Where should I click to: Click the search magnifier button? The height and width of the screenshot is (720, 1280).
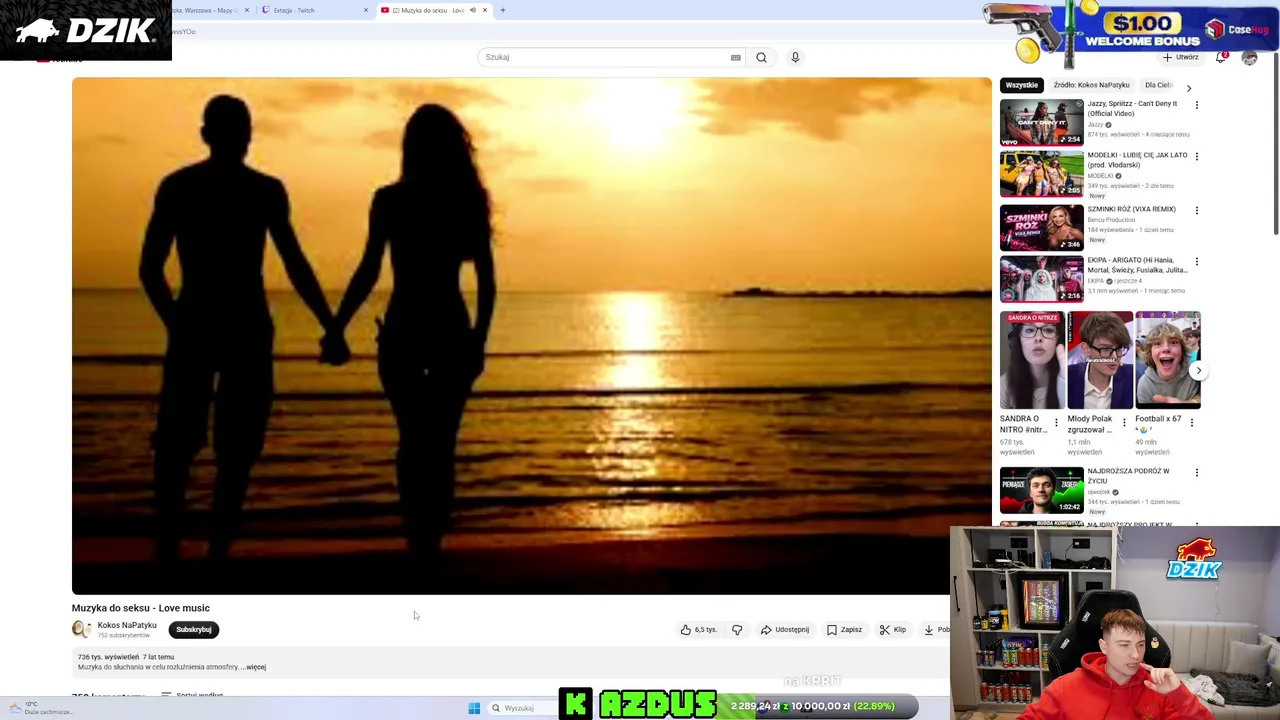coord(761,57)
